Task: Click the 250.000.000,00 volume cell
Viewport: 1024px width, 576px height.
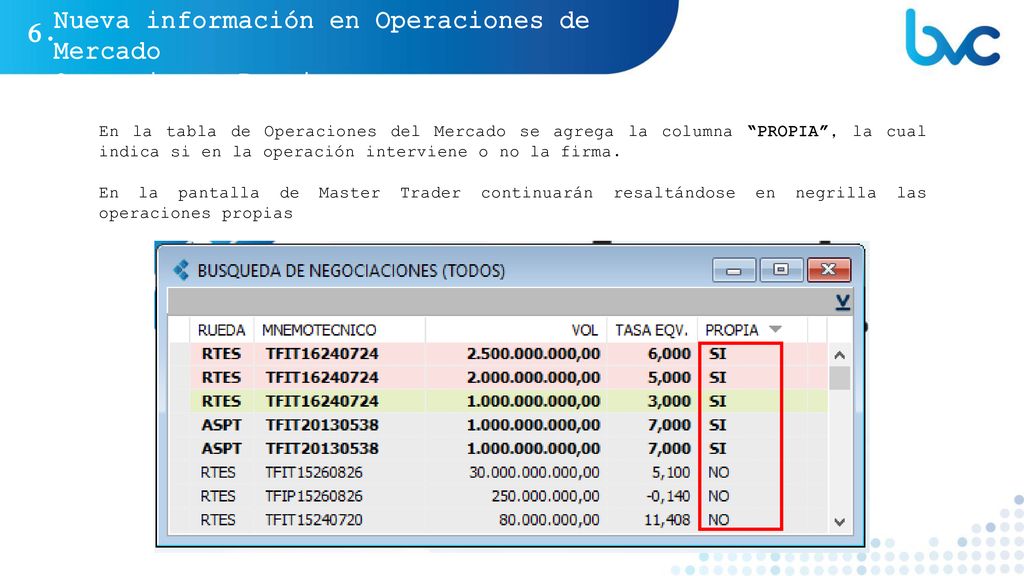Action: (x=545, y=496)
